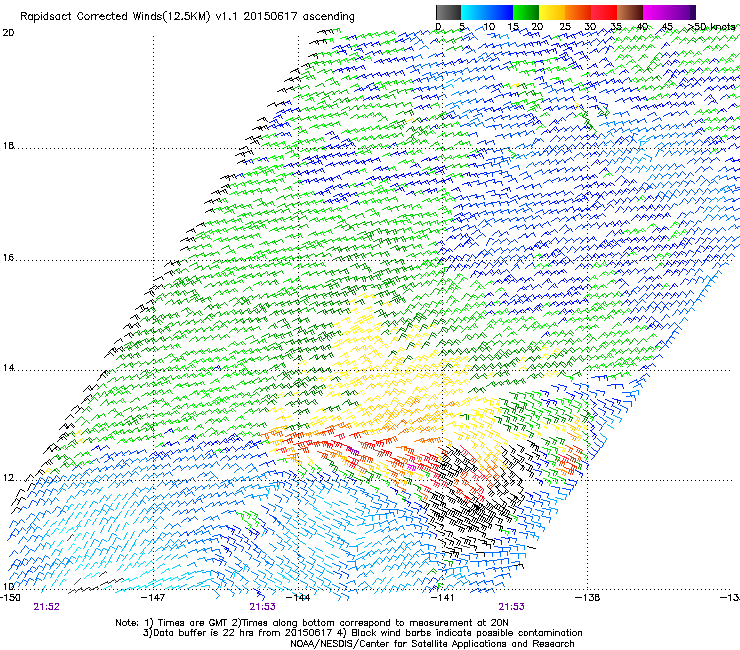This screenshot has height=650, width=740.
Task: Select the red 30-35 knots legend swatch
Action: [604, 12]
